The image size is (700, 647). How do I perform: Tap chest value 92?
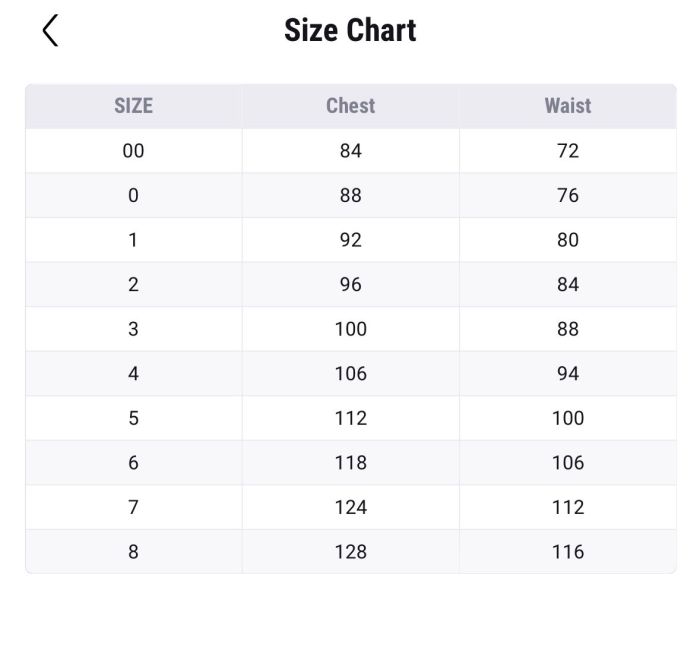click(x=350, y=240)
